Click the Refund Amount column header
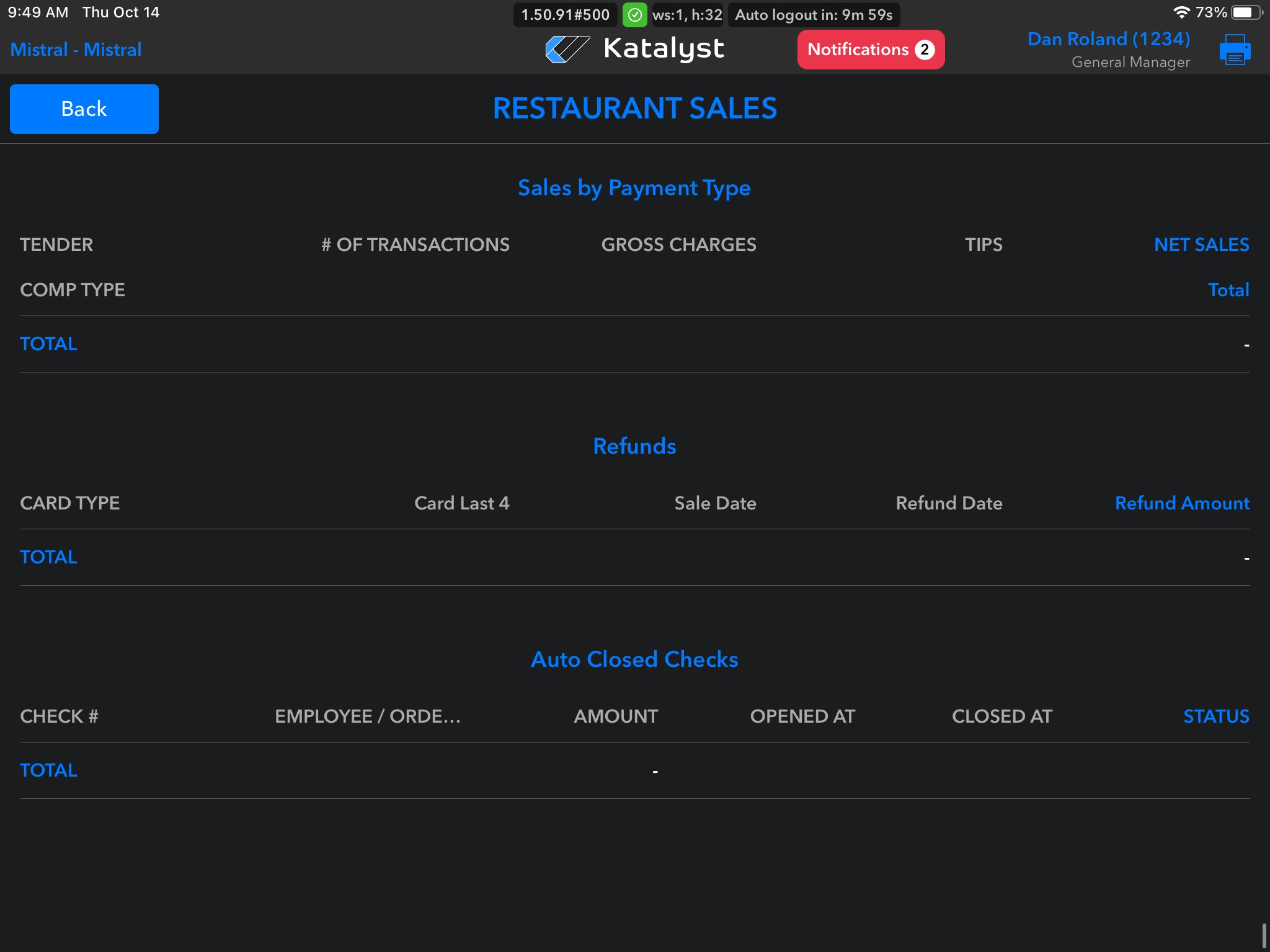Screen dimensions: 1270x952 pyautogui.click(x=1181, y=503)
